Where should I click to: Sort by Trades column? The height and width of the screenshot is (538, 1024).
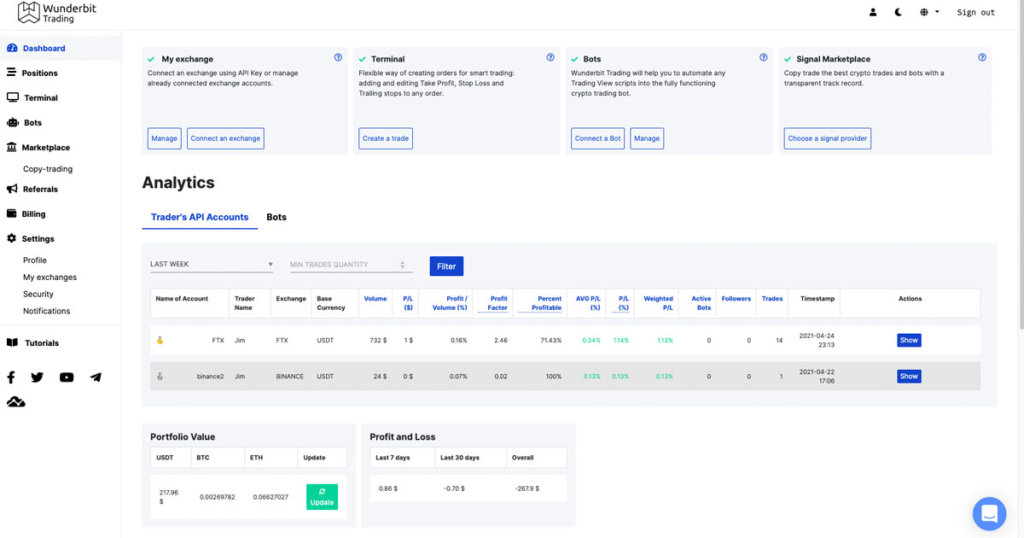[772, 299]
